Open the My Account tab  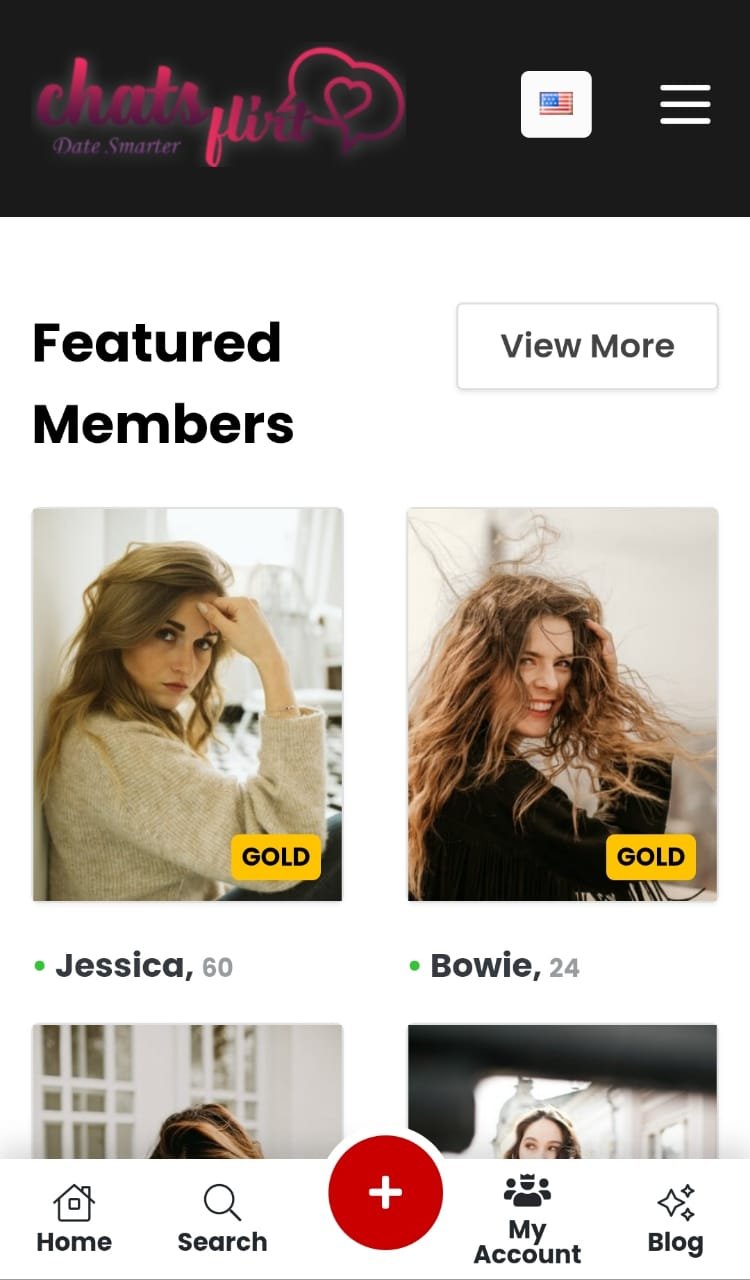click(x=527, y=1242)
